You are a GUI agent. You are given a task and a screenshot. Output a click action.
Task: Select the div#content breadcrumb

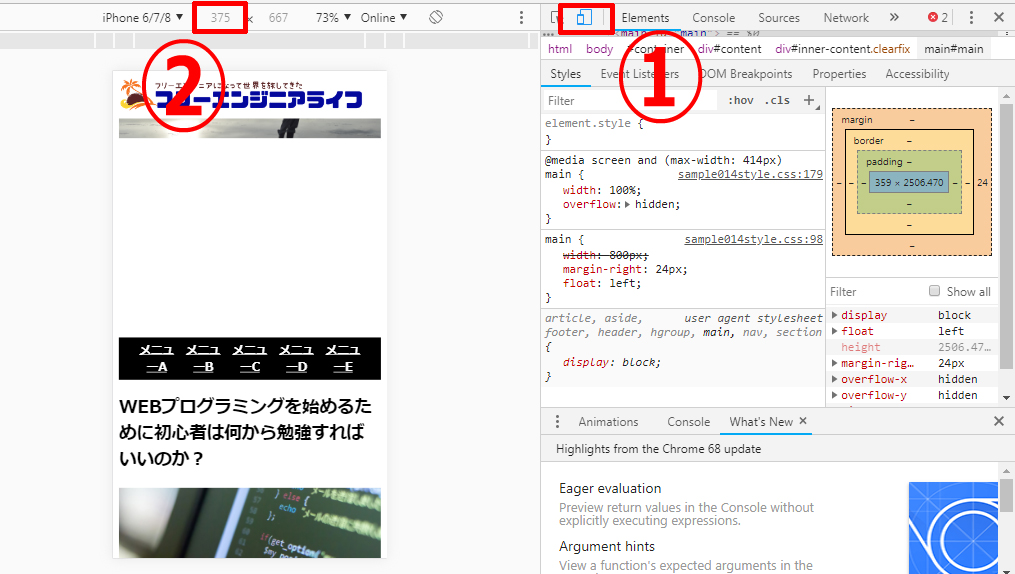click(x=729, y=49)
